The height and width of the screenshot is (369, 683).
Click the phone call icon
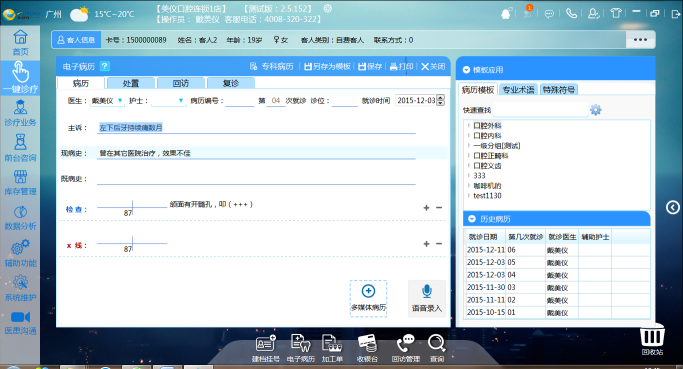(x=571, y=14)
